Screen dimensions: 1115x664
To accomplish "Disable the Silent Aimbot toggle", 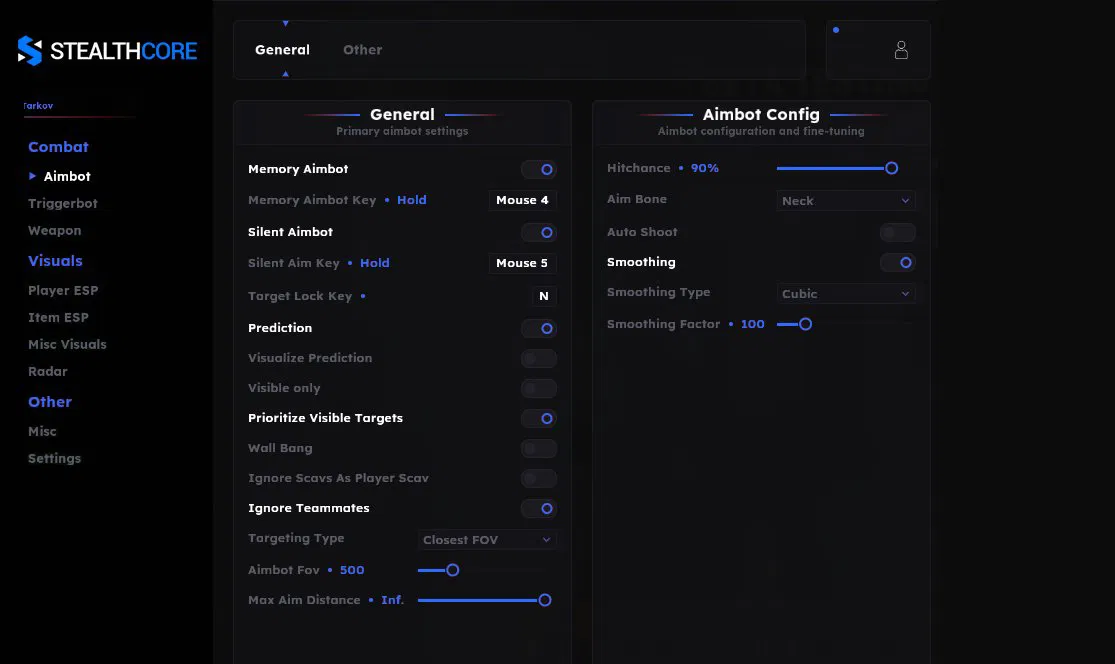I will click(539, 233).
